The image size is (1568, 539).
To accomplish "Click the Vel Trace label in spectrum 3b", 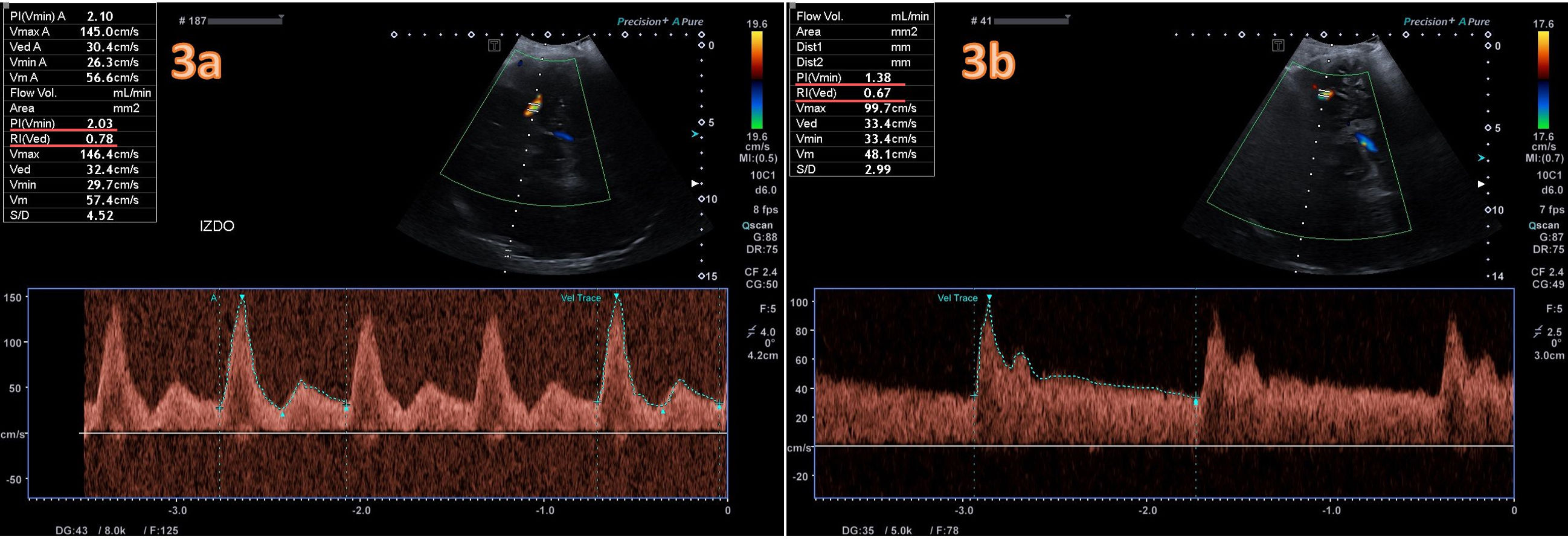I will 957,298.
